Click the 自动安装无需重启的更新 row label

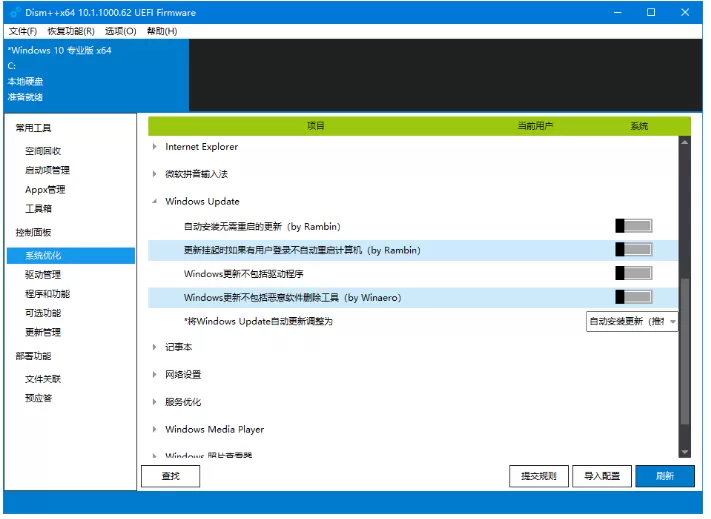tap(264, 228)
